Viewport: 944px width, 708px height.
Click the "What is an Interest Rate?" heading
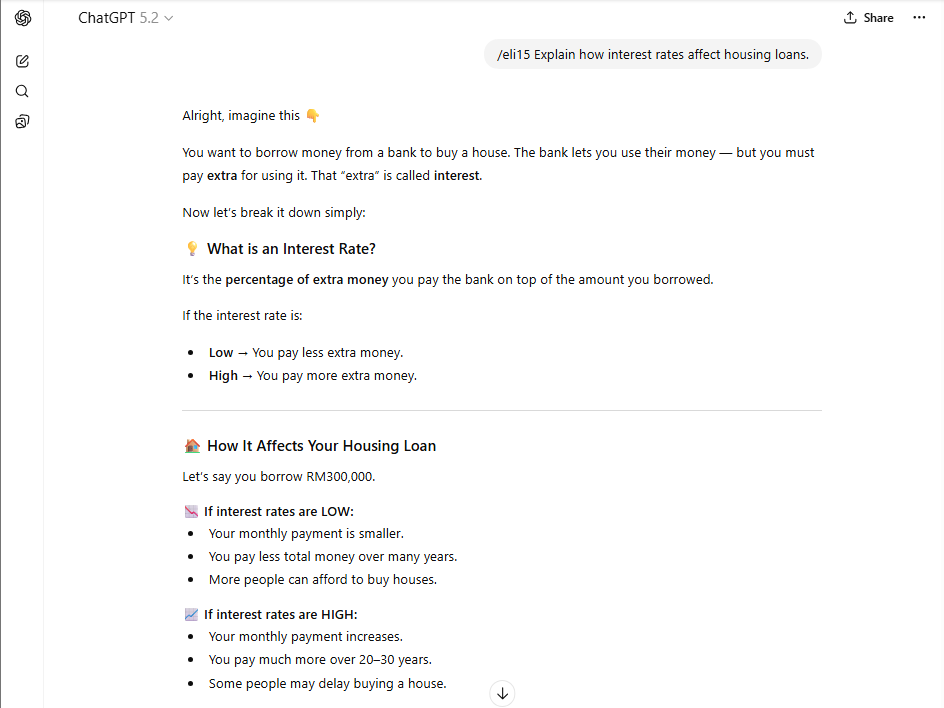pyautogui.click(x=291, y=249)
